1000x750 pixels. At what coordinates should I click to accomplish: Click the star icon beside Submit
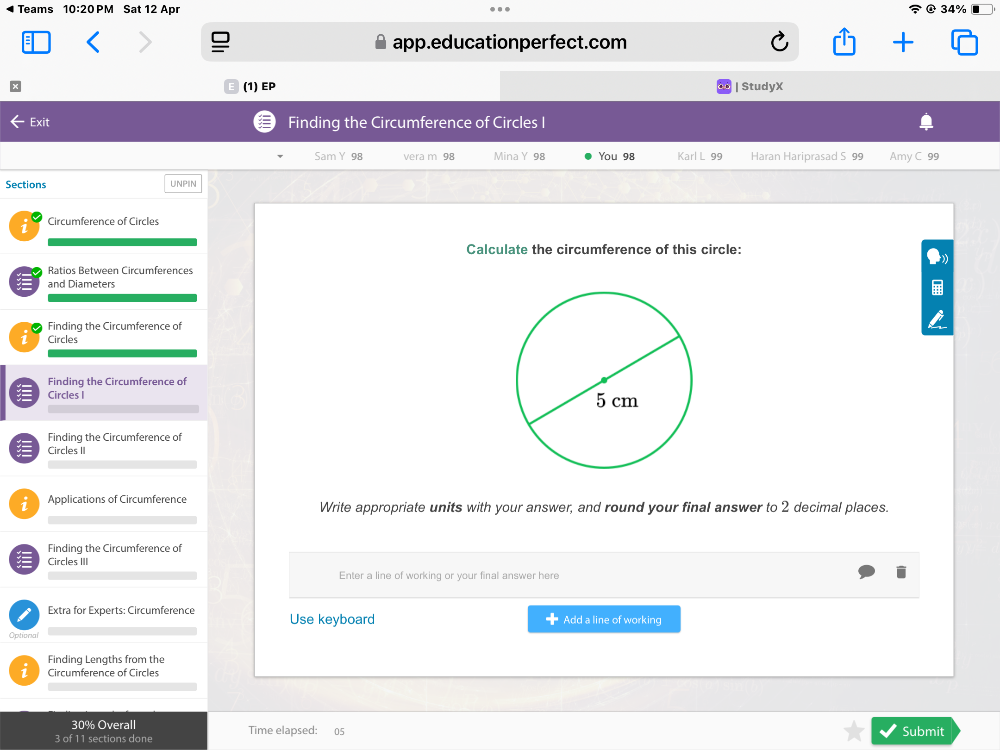click(x=854, y=731)
